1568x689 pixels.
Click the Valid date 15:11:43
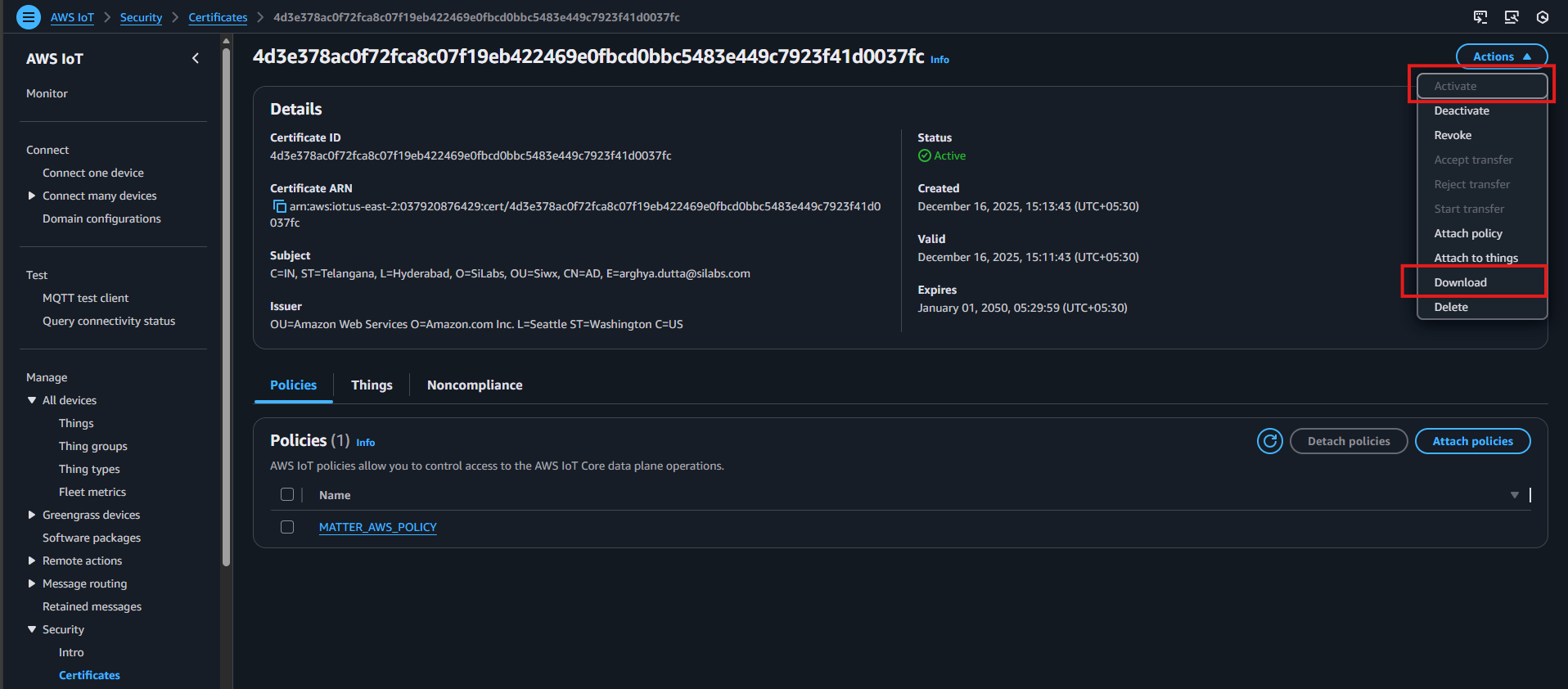click(x=1028, y=257)
